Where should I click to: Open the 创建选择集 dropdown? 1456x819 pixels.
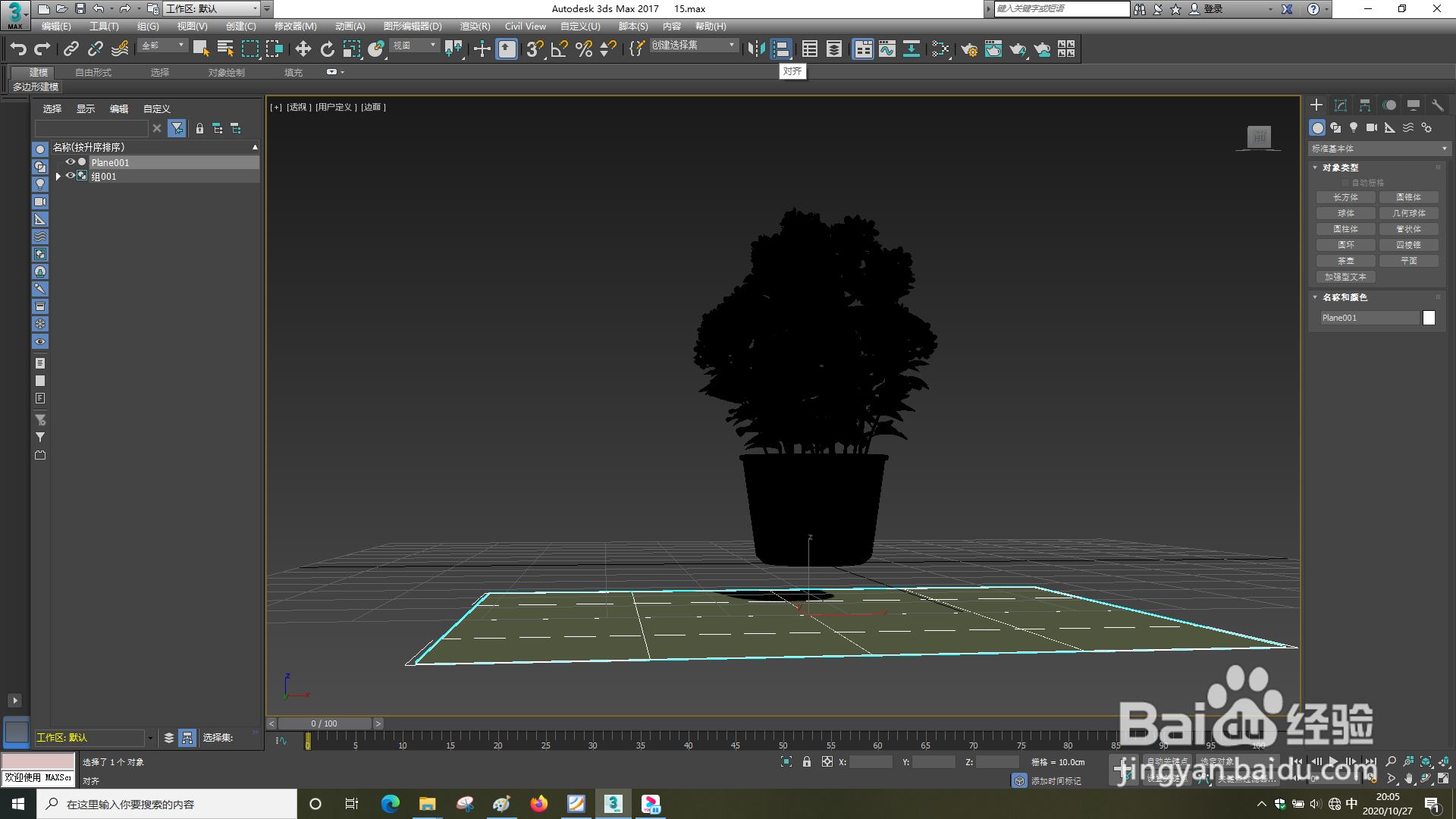tap(694, 45)
